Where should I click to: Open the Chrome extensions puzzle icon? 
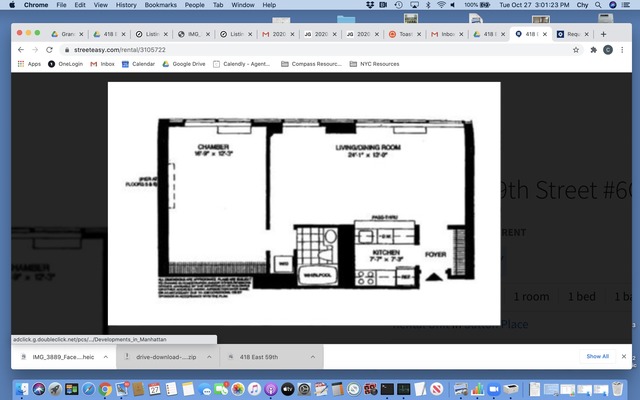tap(593, 49)
